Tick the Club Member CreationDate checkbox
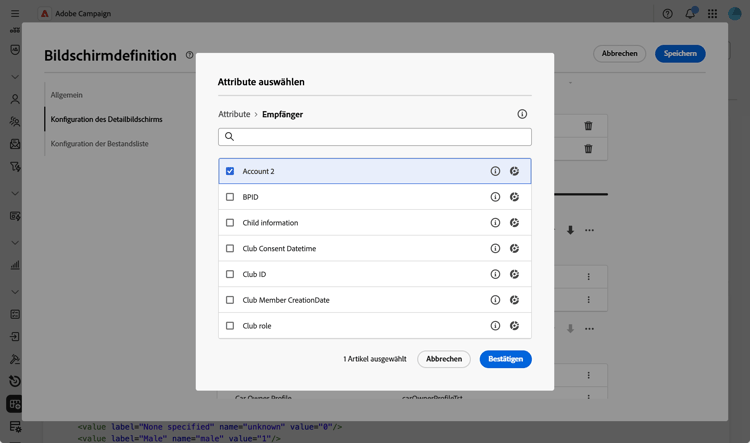Screen dimensions: 750x443 [230, 300]
